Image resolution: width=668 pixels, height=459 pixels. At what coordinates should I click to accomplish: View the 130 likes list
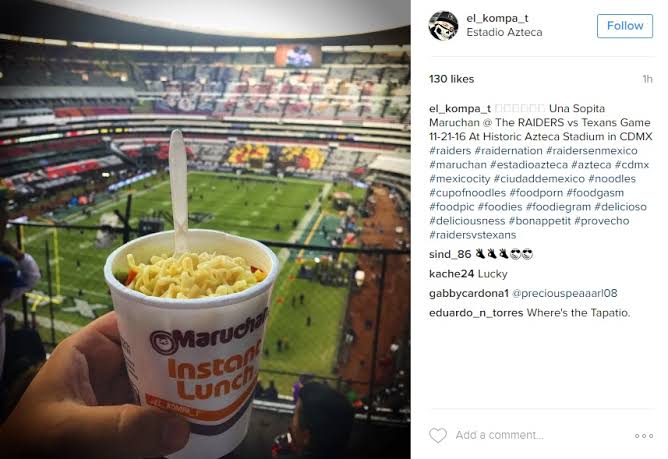(x=452, y=79)
